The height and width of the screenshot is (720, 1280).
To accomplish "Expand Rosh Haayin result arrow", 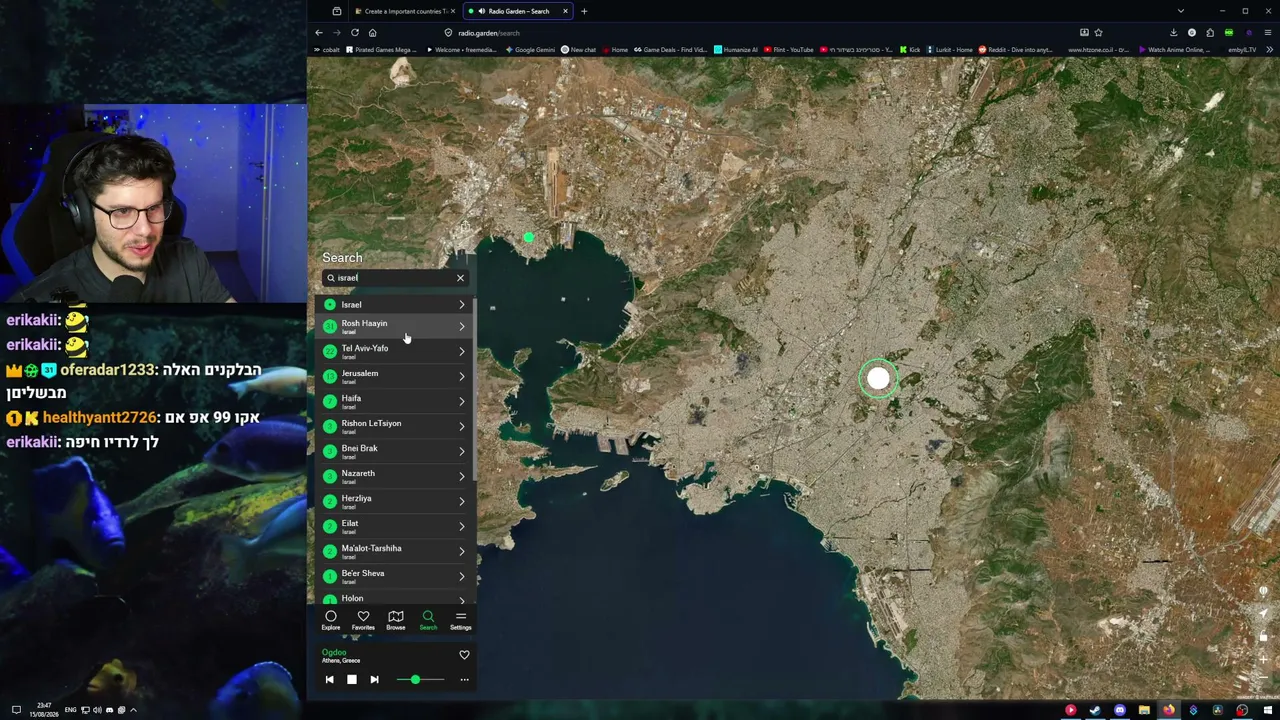I will coord(461,326).
